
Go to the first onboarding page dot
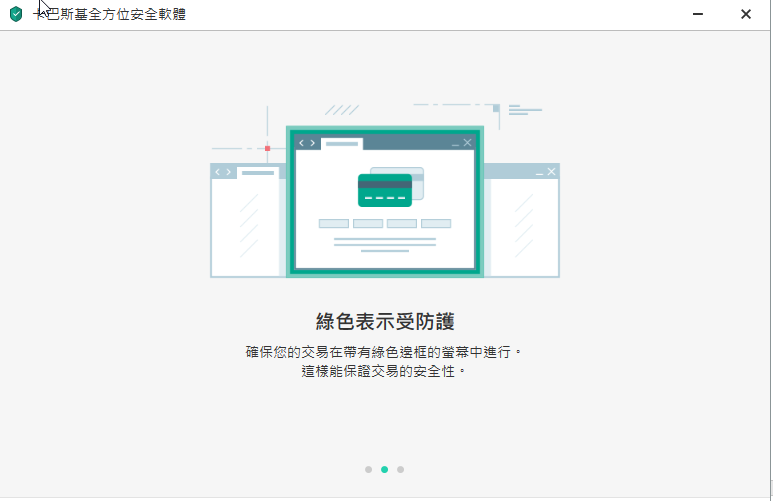(368, 469)
